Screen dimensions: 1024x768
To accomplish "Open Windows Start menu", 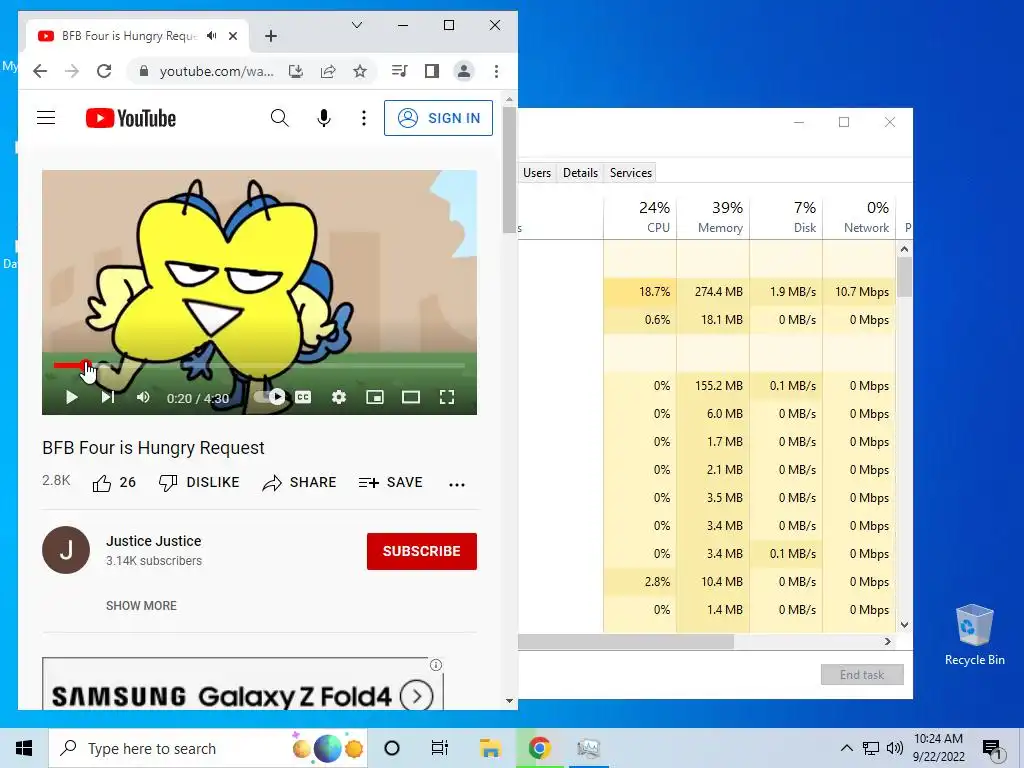I will [24, 748].
